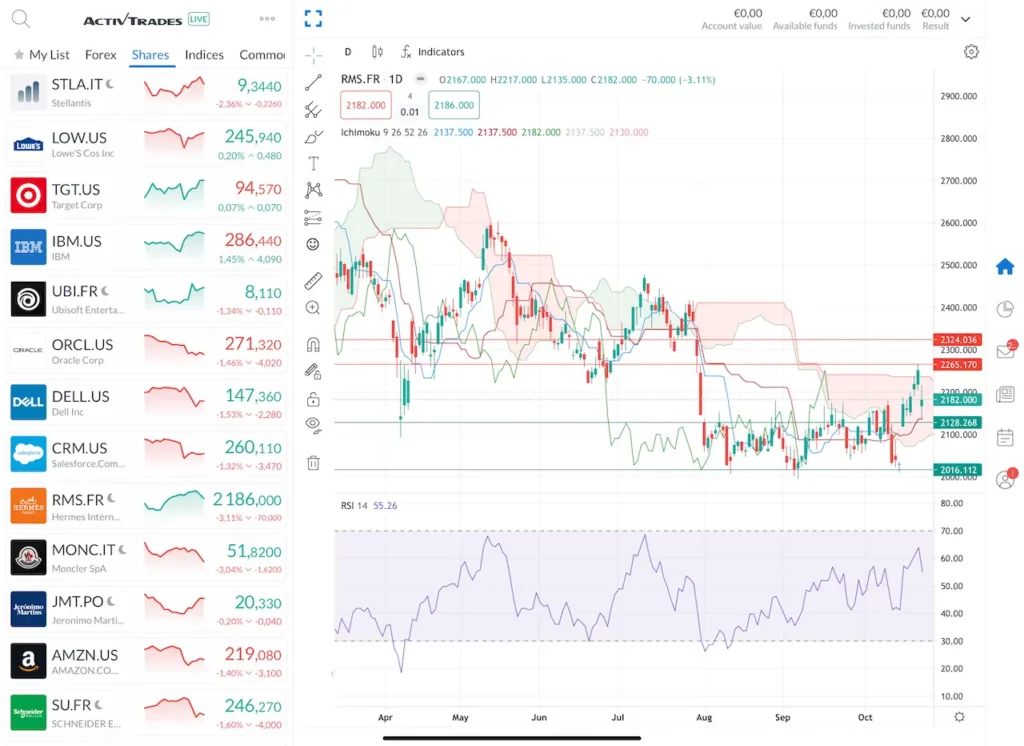
Task: Open the news panel in right sidebar
Action: click(x=1004, y=395)
